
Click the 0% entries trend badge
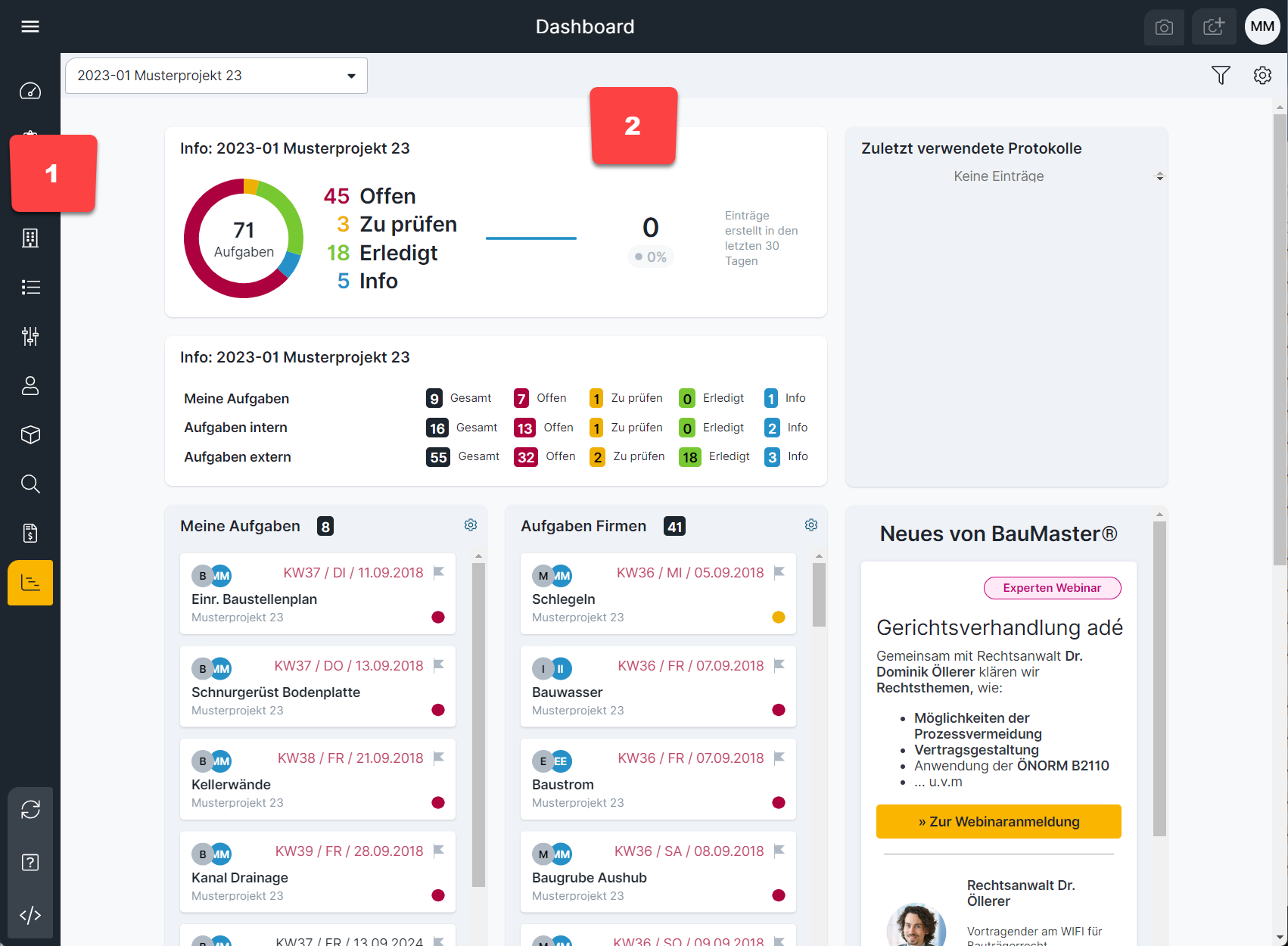pyautogui.click(x=651, y=257)
